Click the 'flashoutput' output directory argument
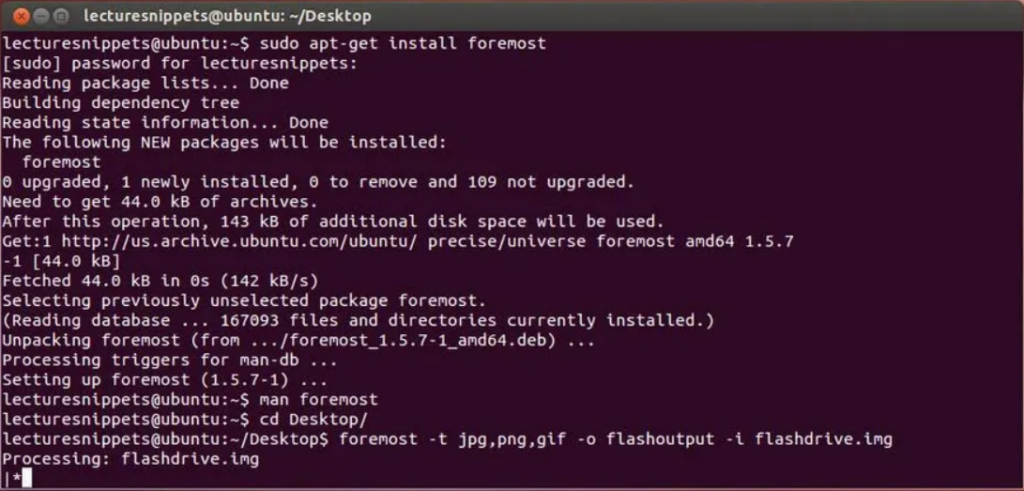Image resolution: width=1024 pixels, height=491 pixels. [x=660, y=439]
